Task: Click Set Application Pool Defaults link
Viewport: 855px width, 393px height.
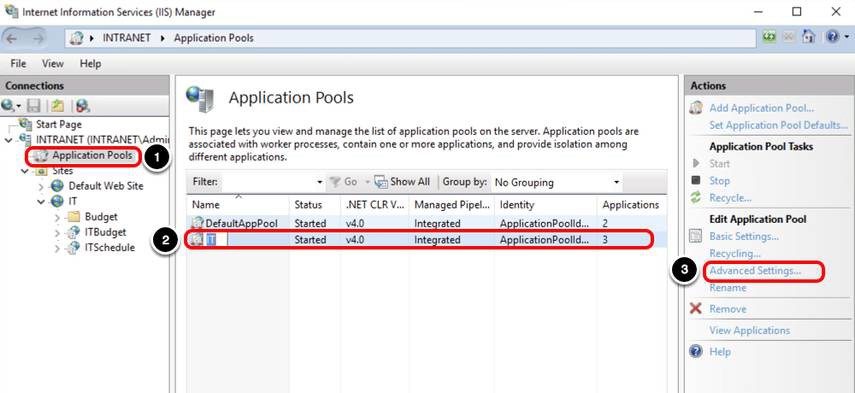Action: (x=778, y=125)
